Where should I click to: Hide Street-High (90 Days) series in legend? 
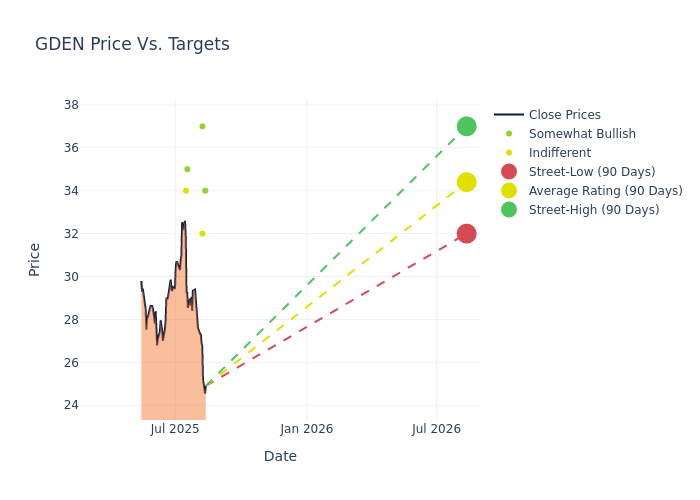593,210
